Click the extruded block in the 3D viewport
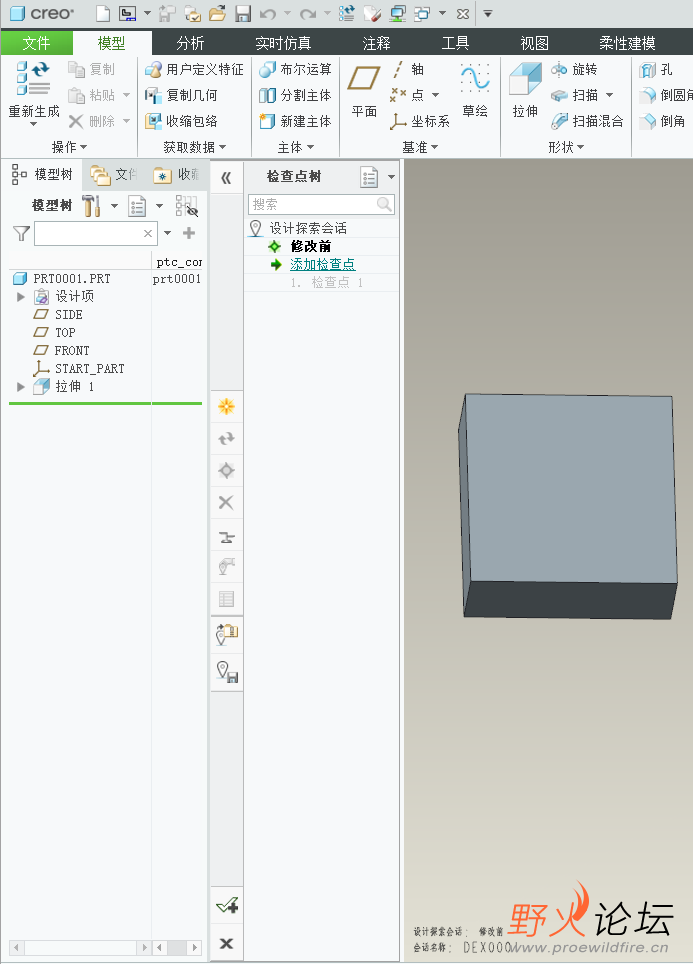The width and height of the screenshot is (693, 964). coord(569,504)
